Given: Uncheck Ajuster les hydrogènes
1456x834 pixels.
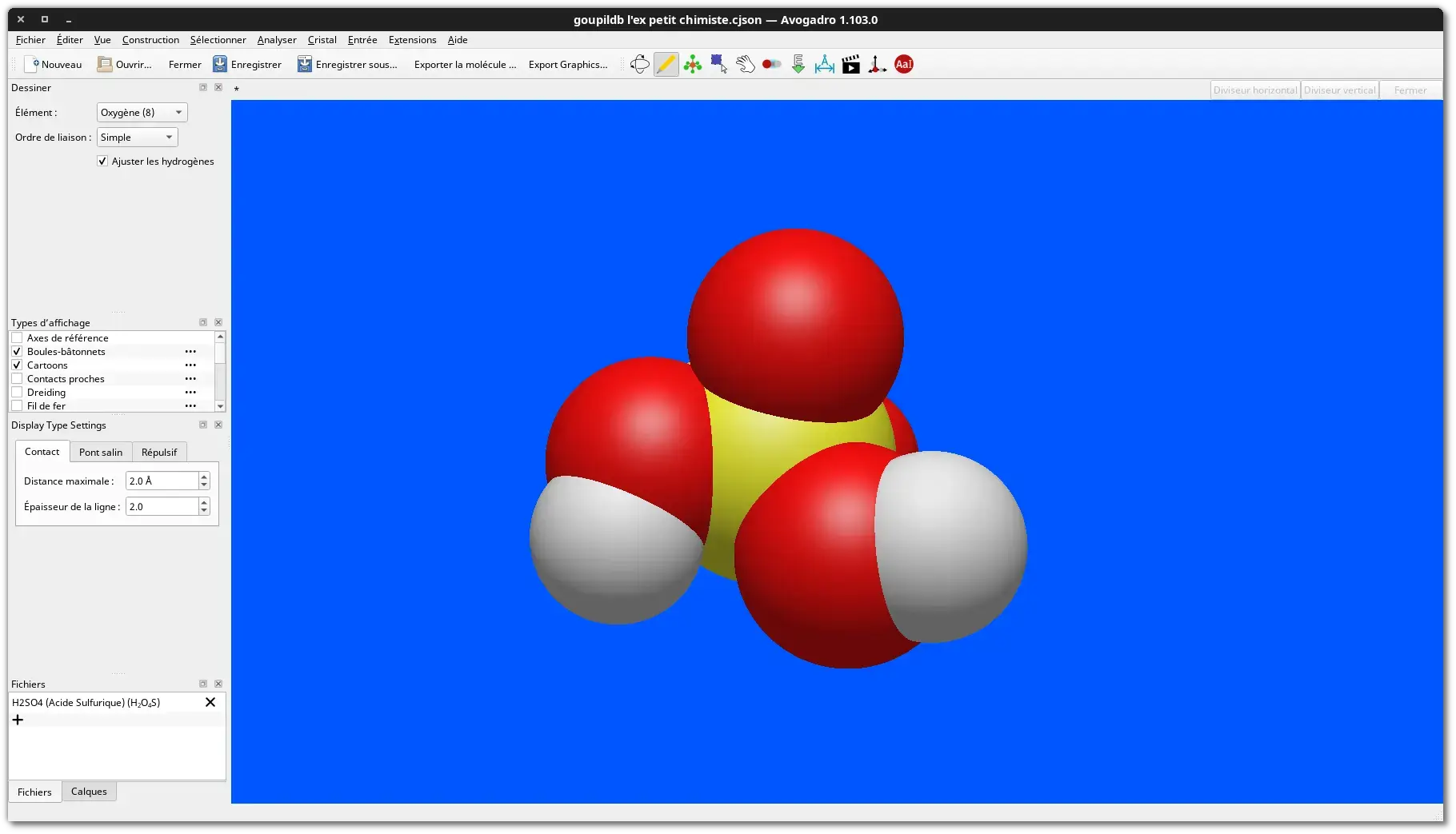Looking at the screenshot, I should tap(102, 161).
